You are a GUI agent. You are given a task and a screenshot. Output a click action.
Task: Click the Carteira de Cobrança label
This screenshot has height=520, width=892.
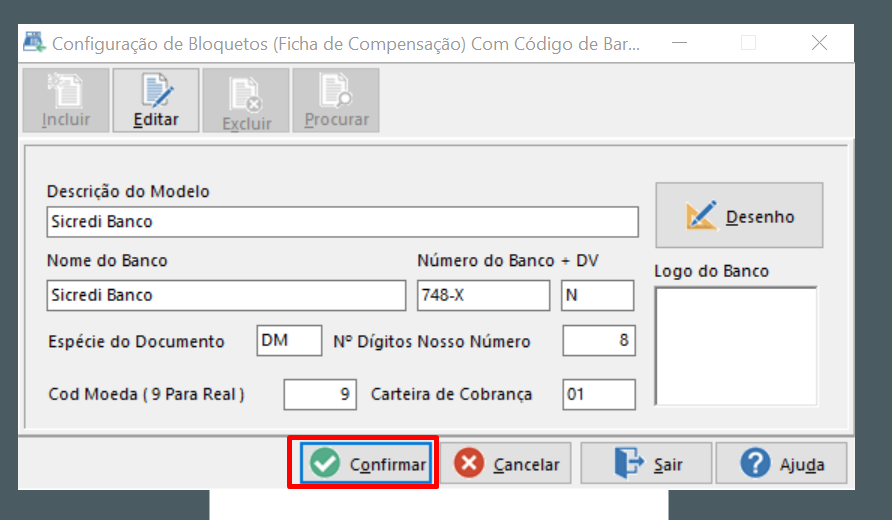pyautogui.click(x=452, y=394)
